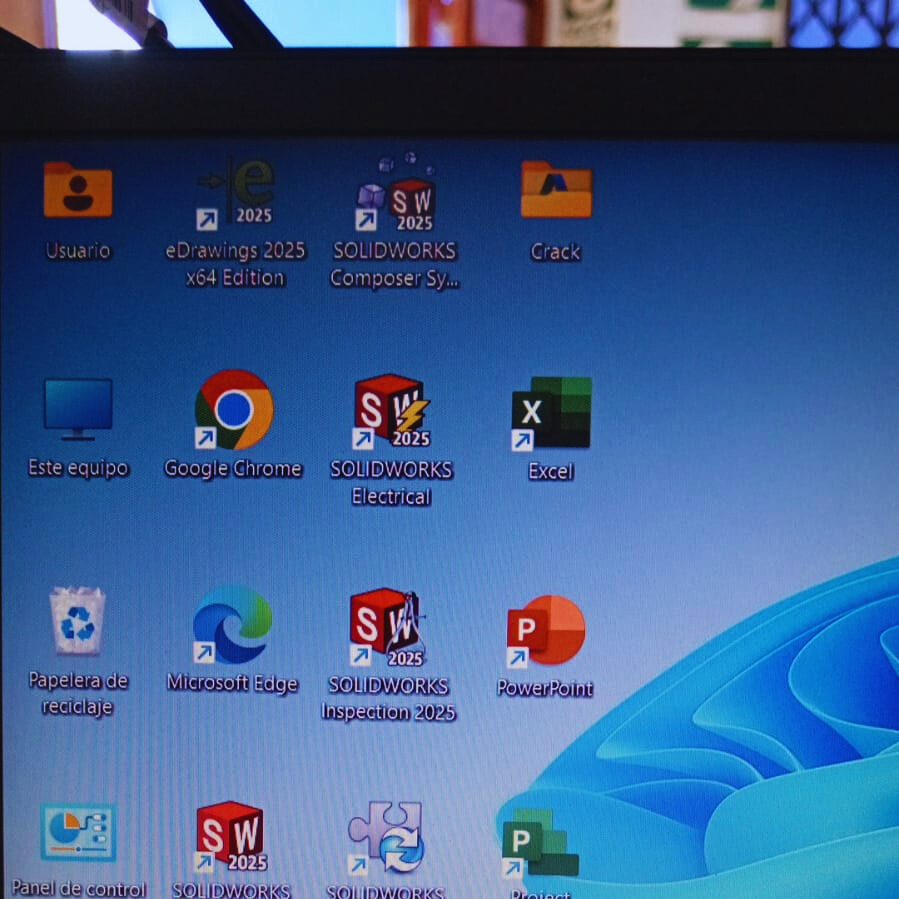Viewport: 899px width, 899px height.
Task: Open SOLIDWORKS Inspection 2025 shortcut
Action: pos(388,628)
